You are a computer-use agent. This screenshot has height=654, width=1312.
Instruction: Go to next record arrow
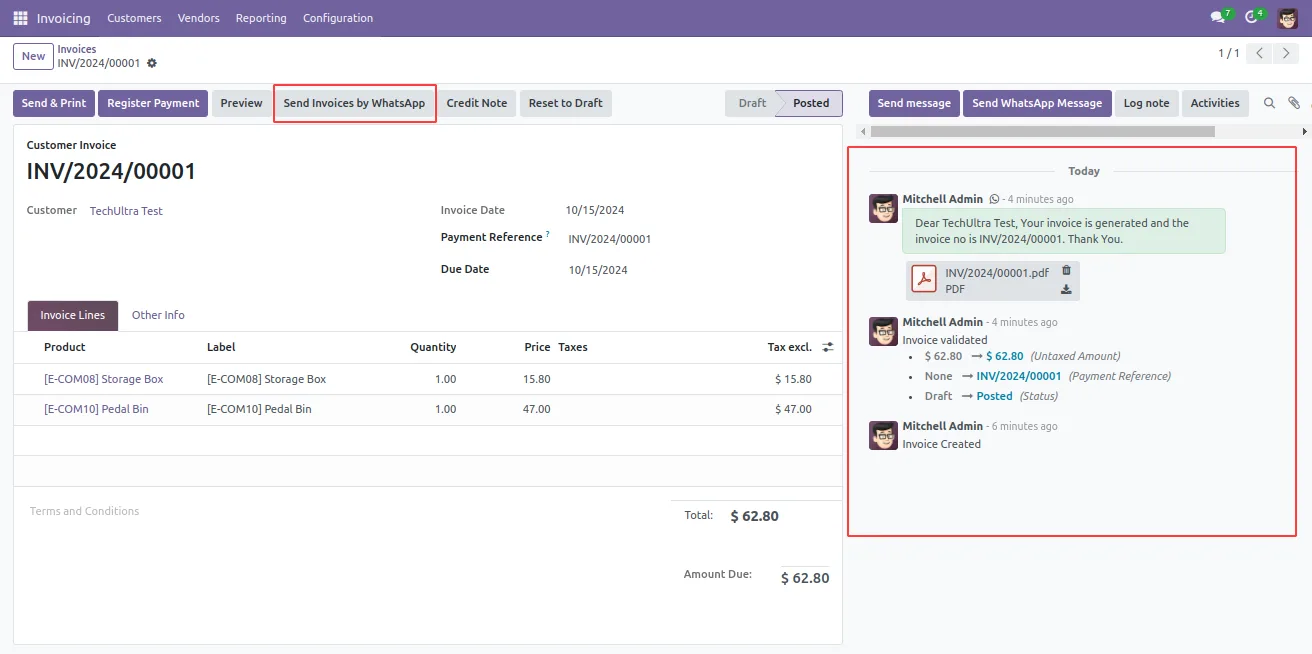[x=1286, y=54]
